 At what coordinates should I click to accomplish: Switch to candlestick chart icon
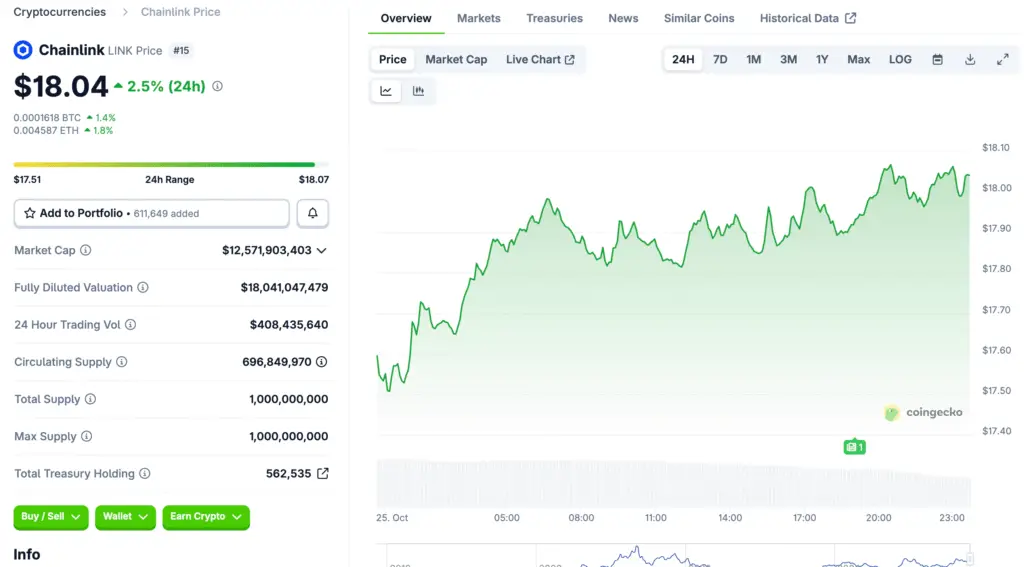[x=418, y=91]
